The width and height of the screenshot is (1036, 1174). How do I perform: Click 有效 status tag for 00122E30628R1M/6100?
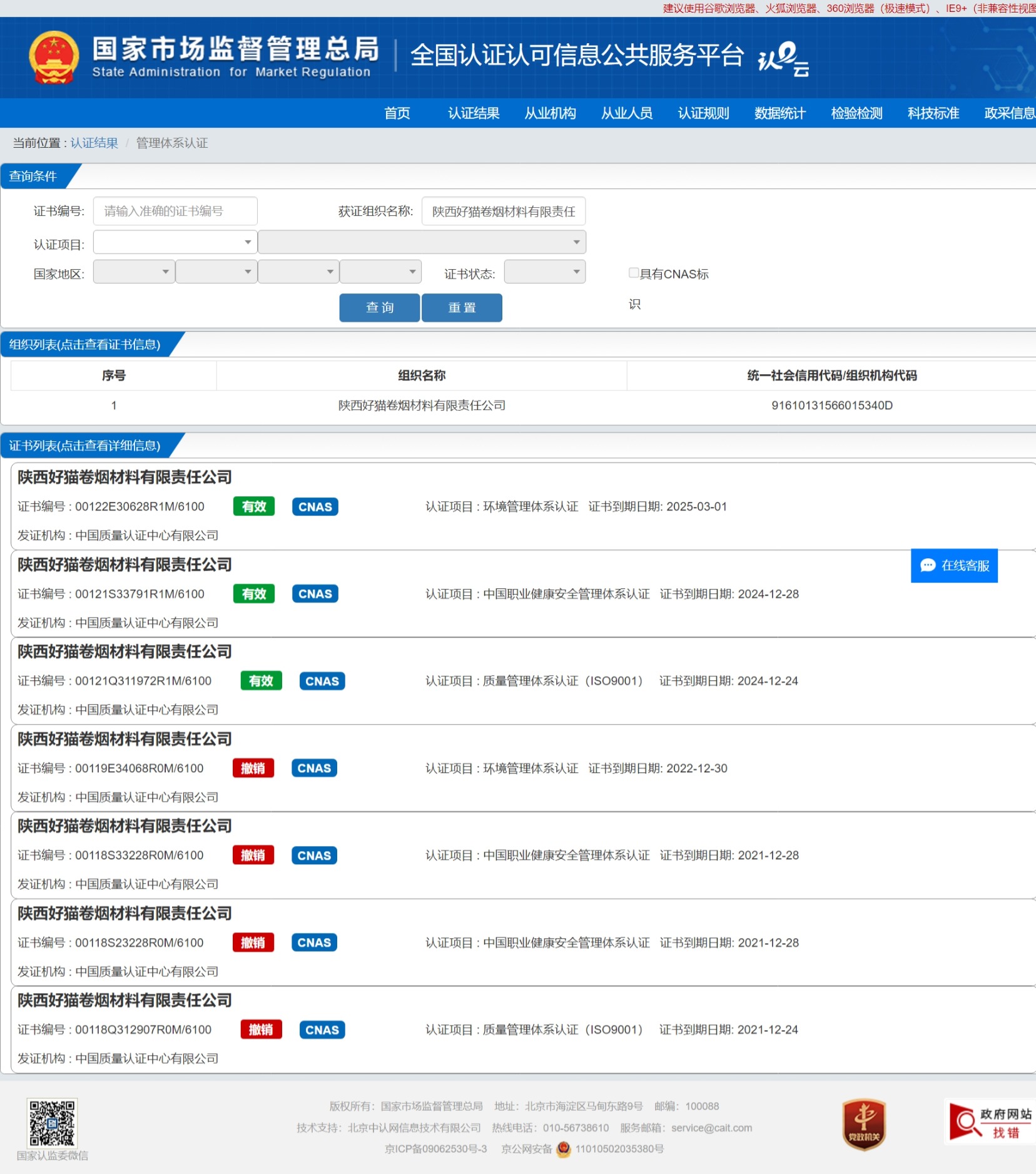coord(254,507)
